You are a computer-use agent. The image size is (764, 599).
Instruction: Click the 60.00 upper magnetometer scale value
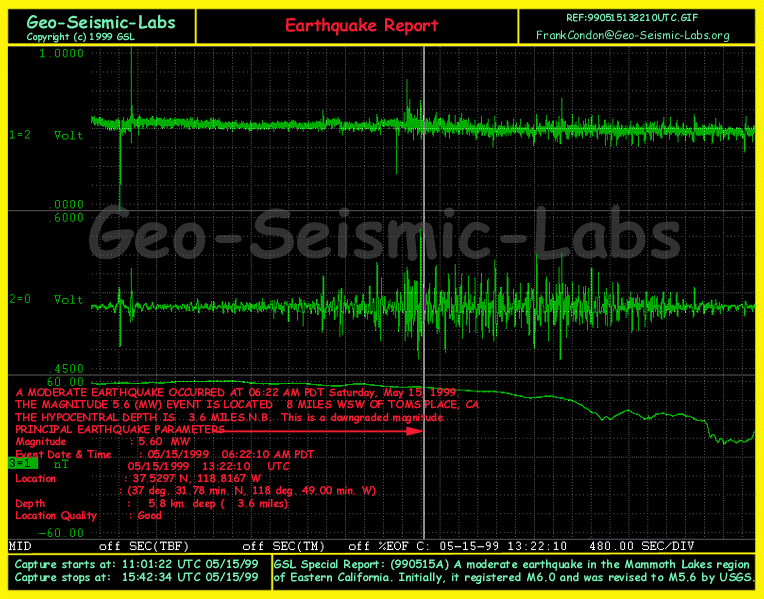click(x=65, y=382)
